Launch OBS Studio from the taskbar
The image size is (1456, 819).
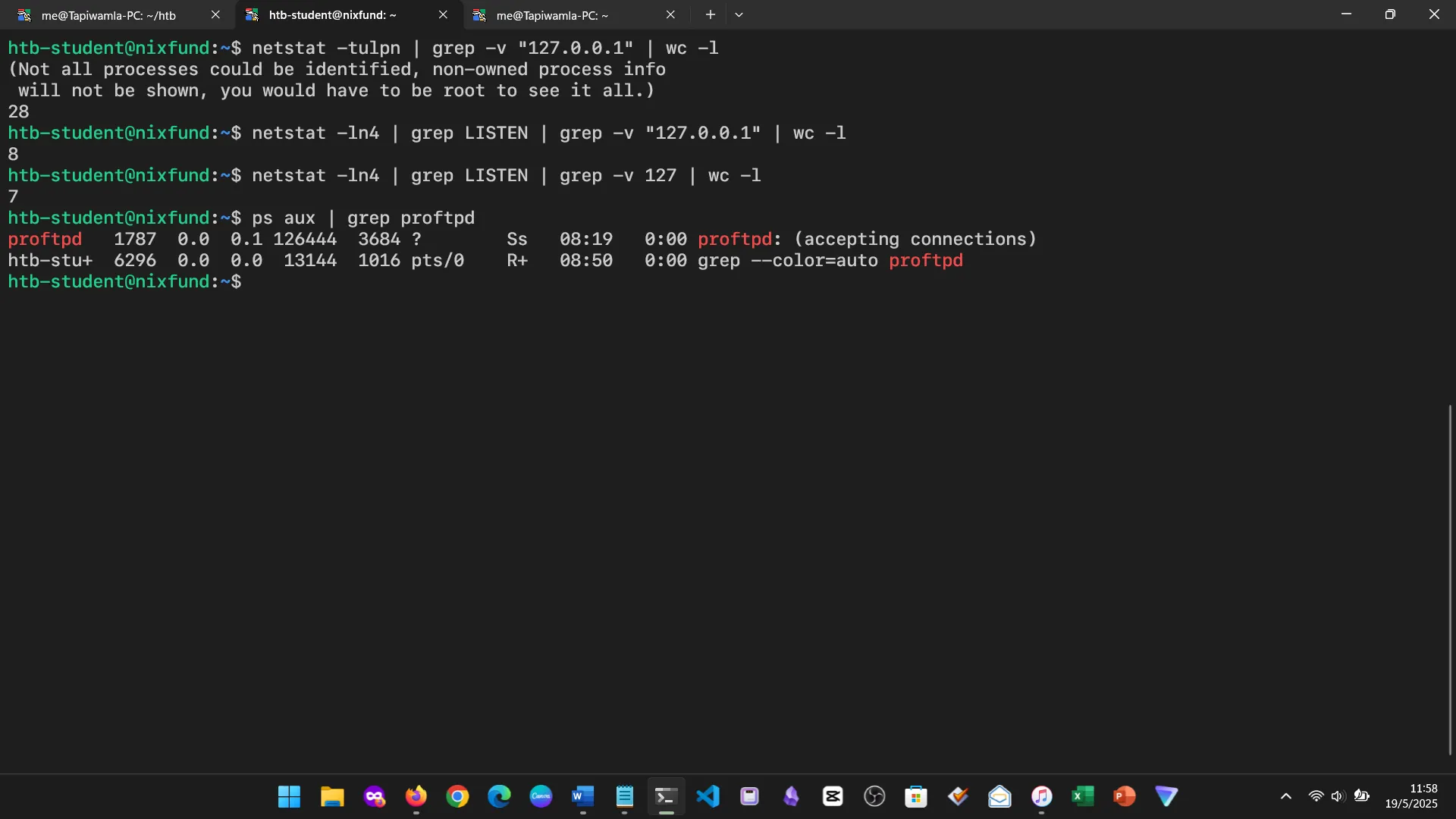click(874, 796)
